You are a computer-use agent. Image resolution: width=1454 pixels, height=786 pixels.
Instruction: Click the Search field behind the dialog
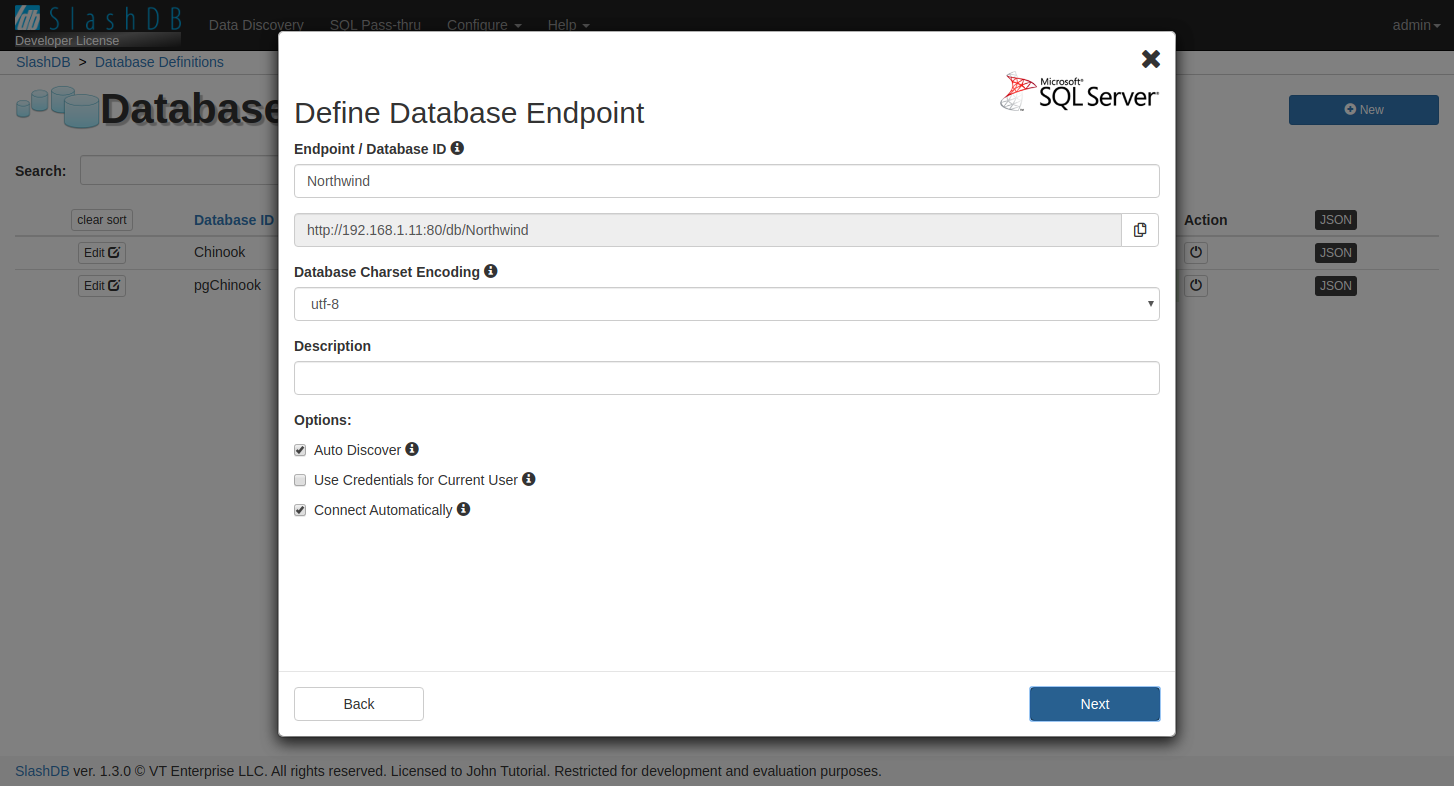pyautogui.click(x=179, y=171)
